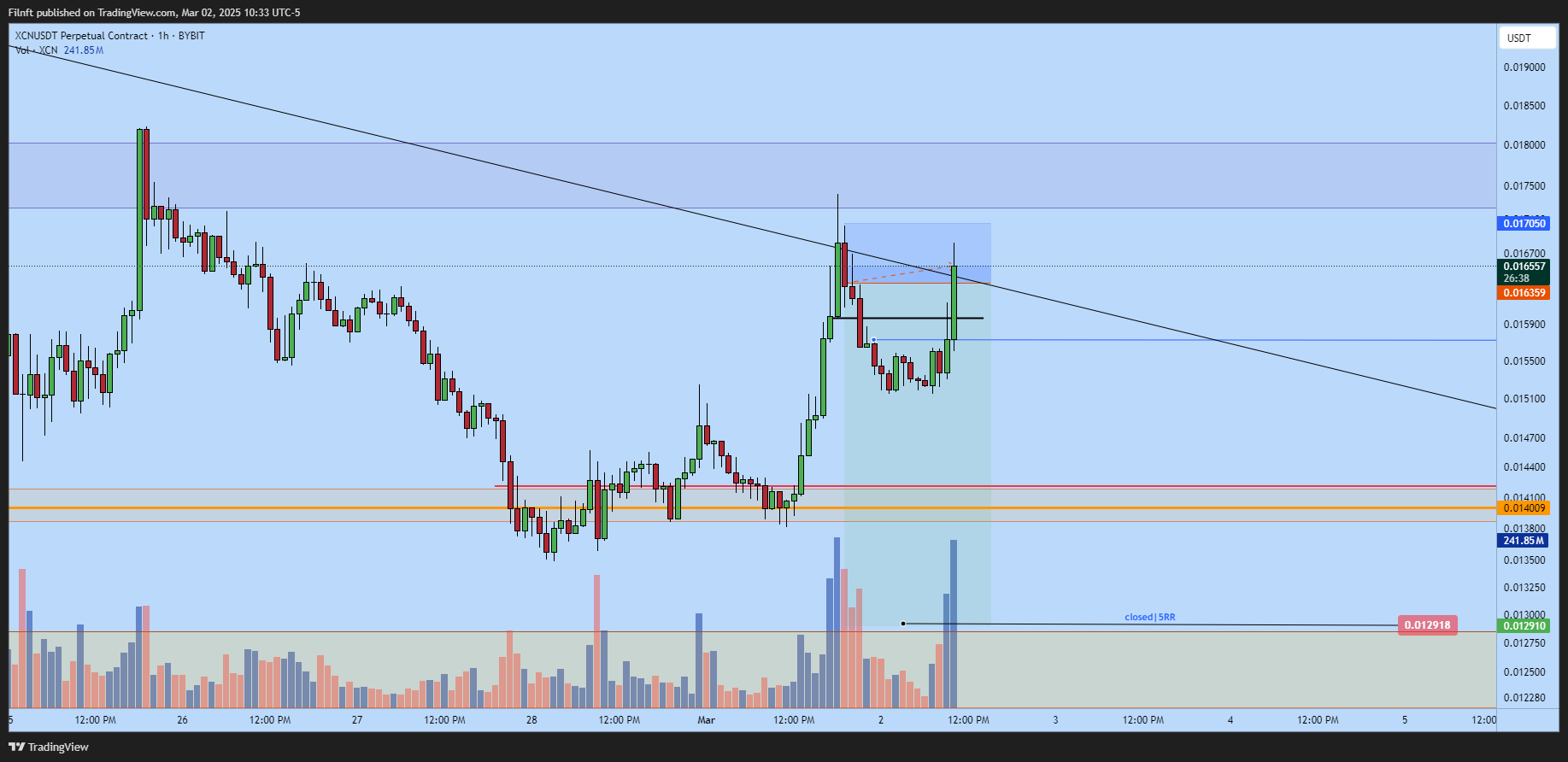Click the 4 date label on time axis
Image resolution: width=1568 pixels, height=762 pixels.
click(x=1230, y=720)
